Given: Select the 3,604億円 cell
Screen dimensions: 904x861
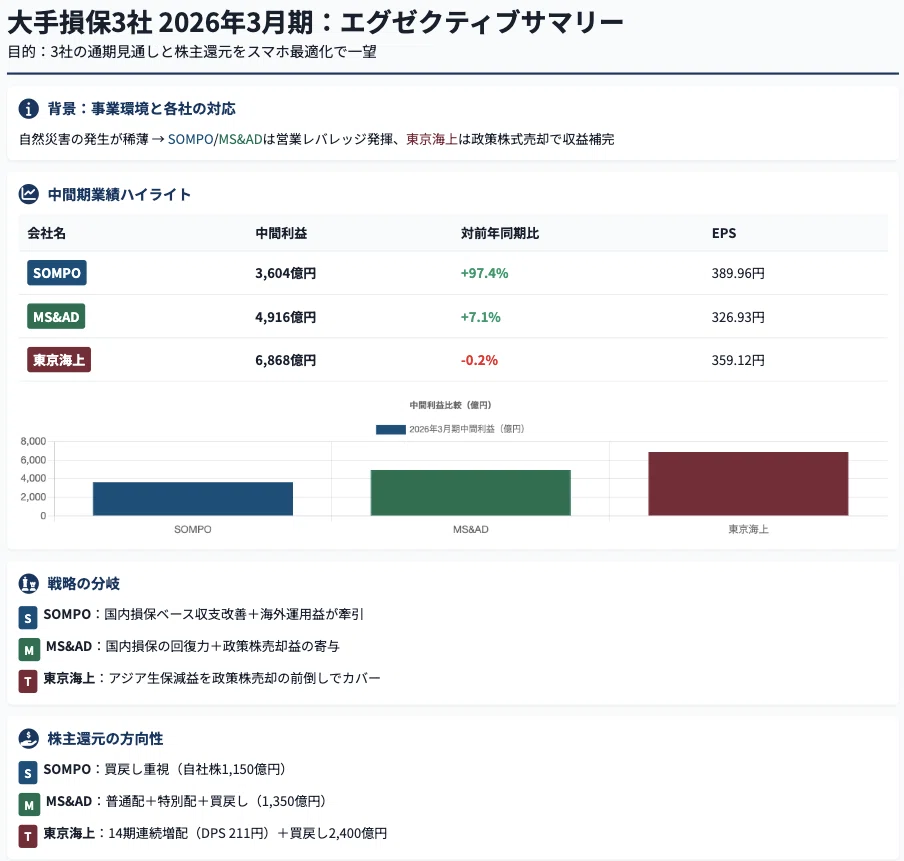Looking at the screenshot, I should [285, 273].
